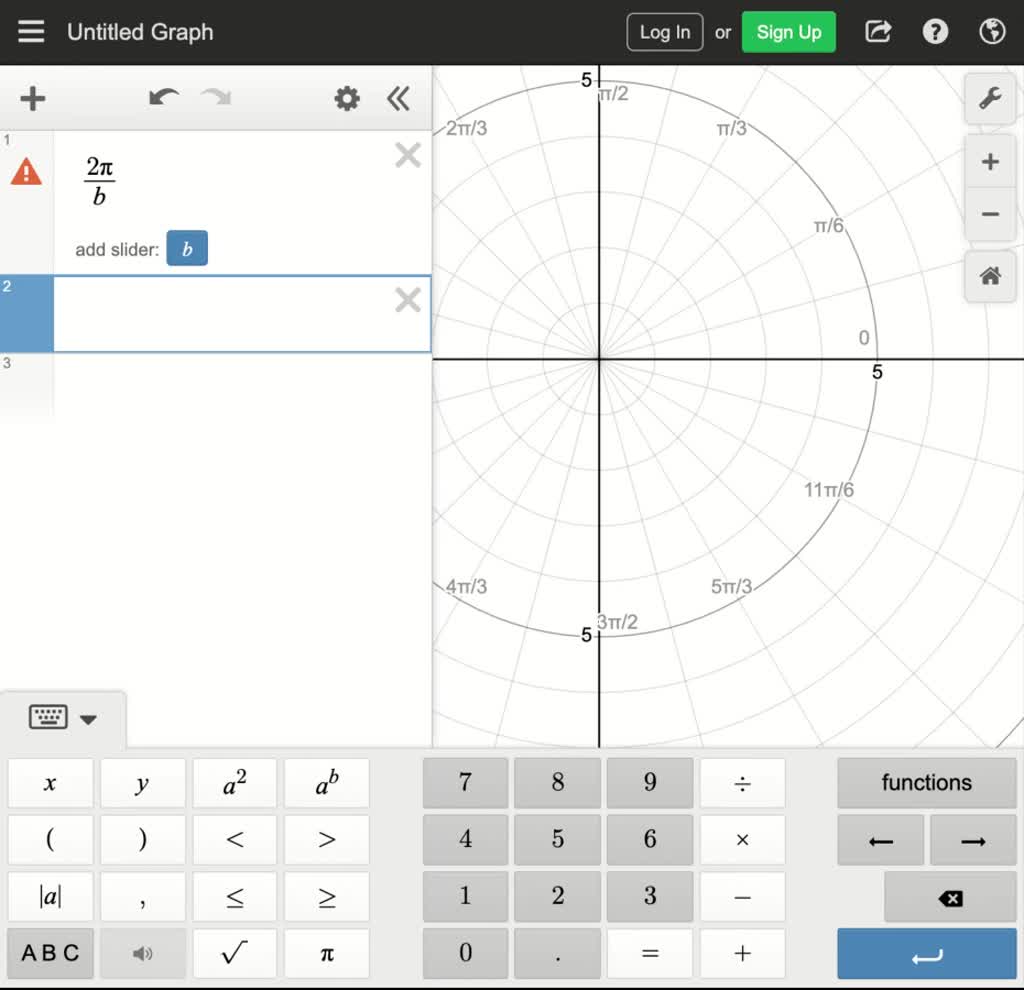Click the Add Item plus icon
Screen dimensions: 1024x990
[x=33, y=98]
